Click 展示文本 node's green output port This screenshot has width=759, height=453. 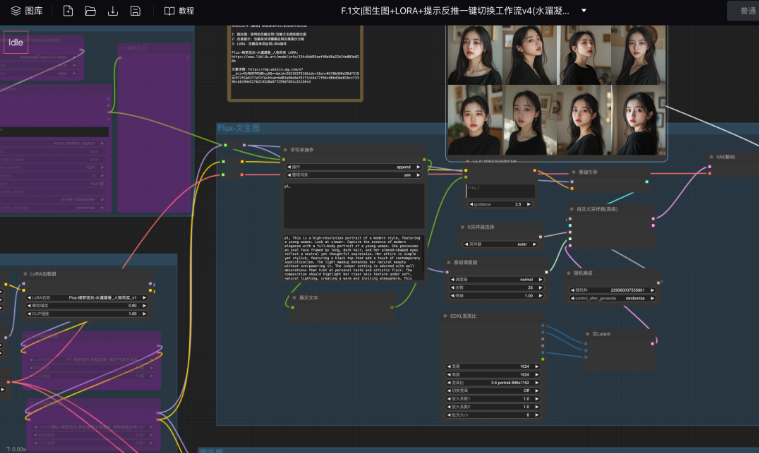(x=392, y=307)
